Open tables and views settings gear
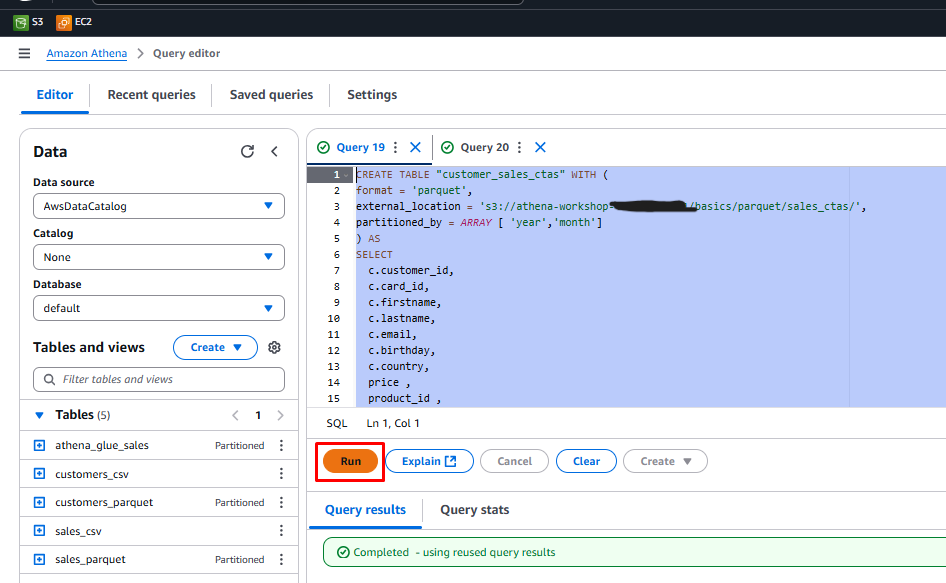The width and height of the screenshot is (946, 583). 274,348
